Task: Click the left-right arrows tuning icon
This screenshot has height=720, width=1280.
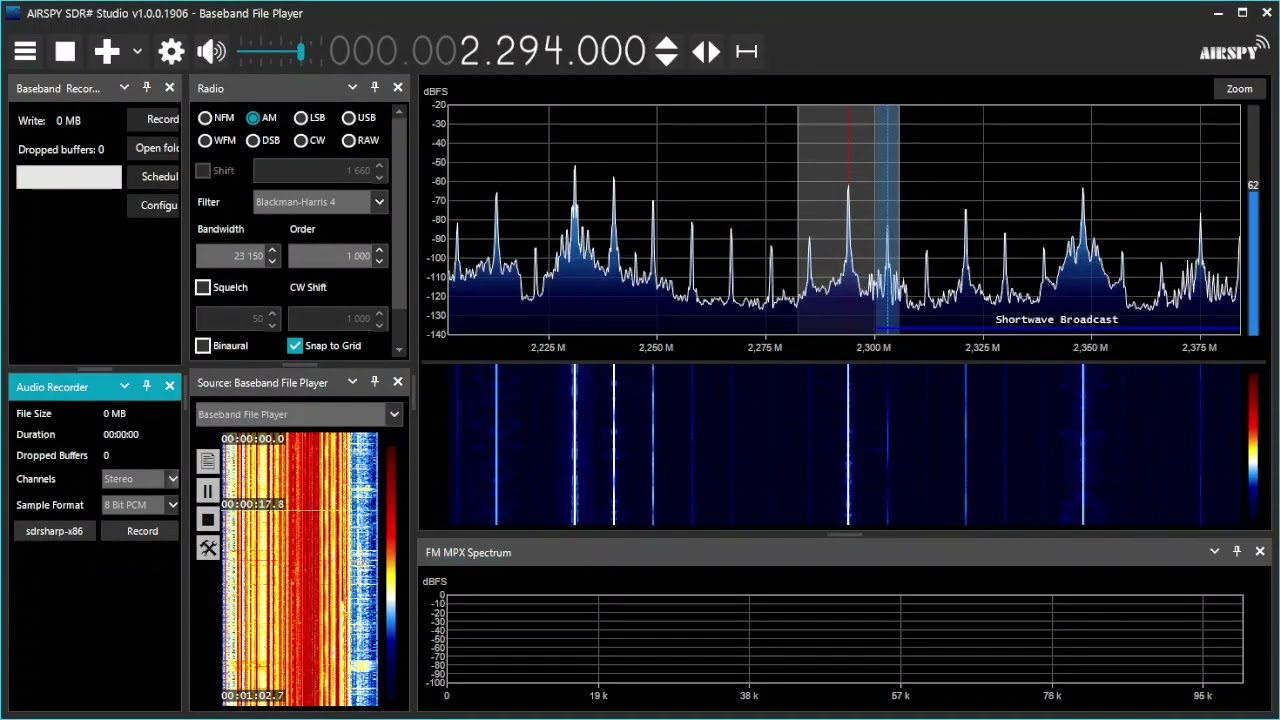Action: tap(706, 52)
